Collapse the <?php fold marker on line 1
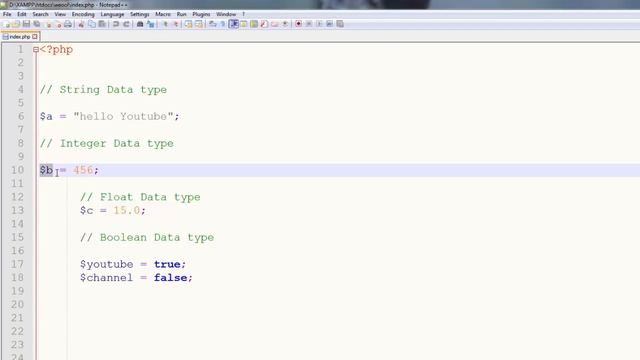Image resolution: width=640 pixels, height=360 pixels. (x=36, y=50)
